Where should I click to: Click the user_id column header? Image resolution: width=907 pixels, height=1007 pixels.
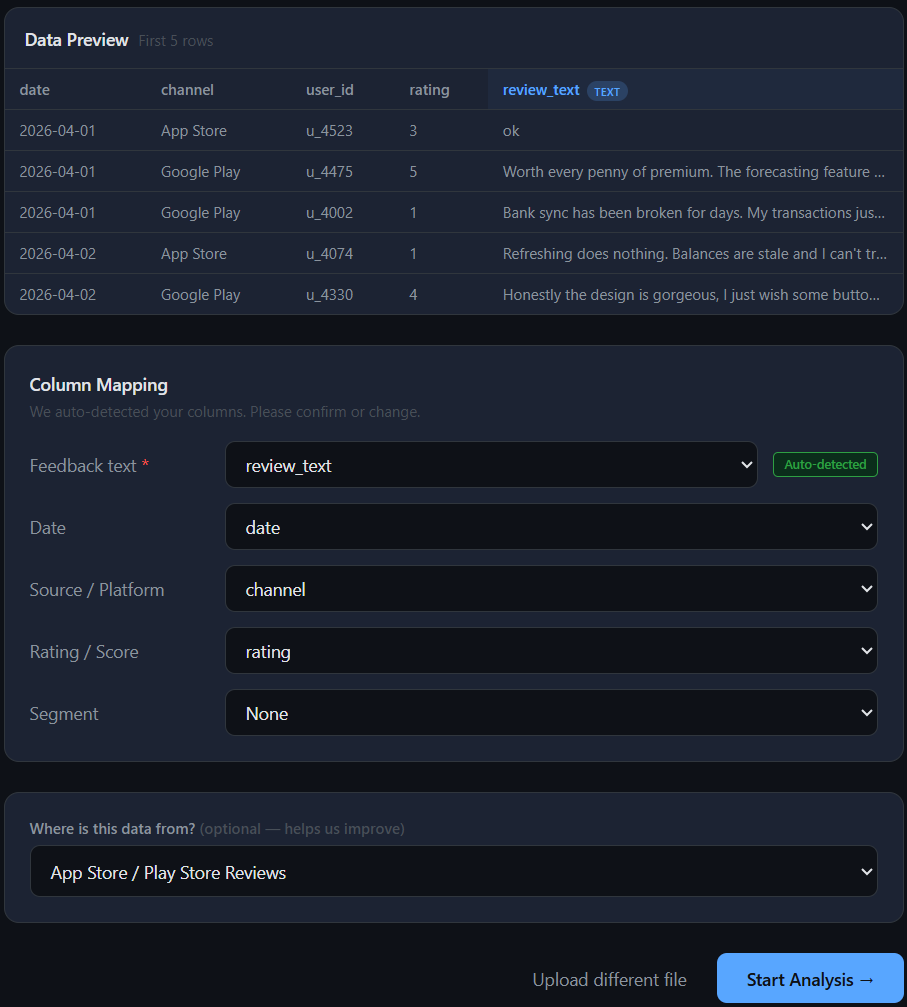coord(330,90)
